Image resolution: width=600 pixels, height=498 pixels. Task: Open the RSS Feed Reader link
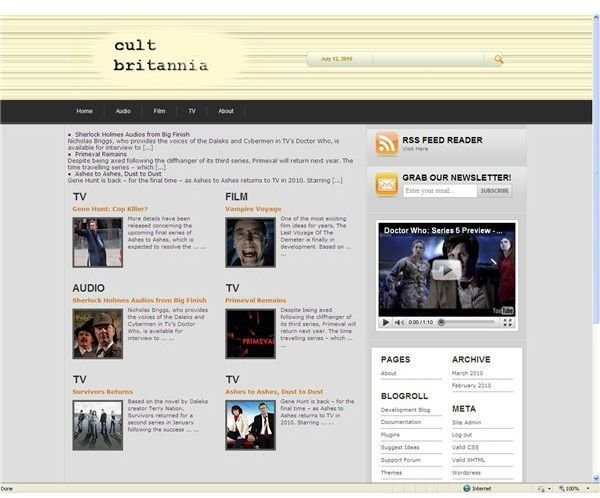(442, 140)
